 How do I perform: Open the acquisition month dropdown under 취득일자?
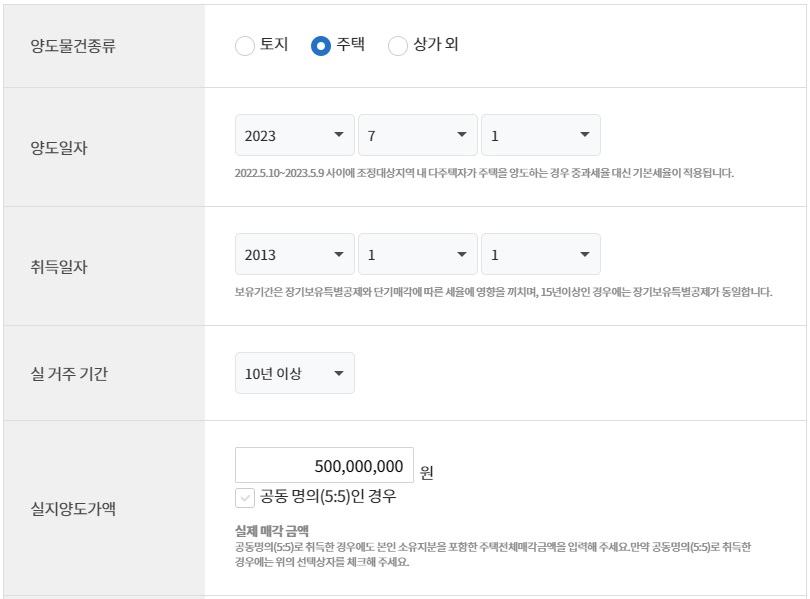click(417, 253)
